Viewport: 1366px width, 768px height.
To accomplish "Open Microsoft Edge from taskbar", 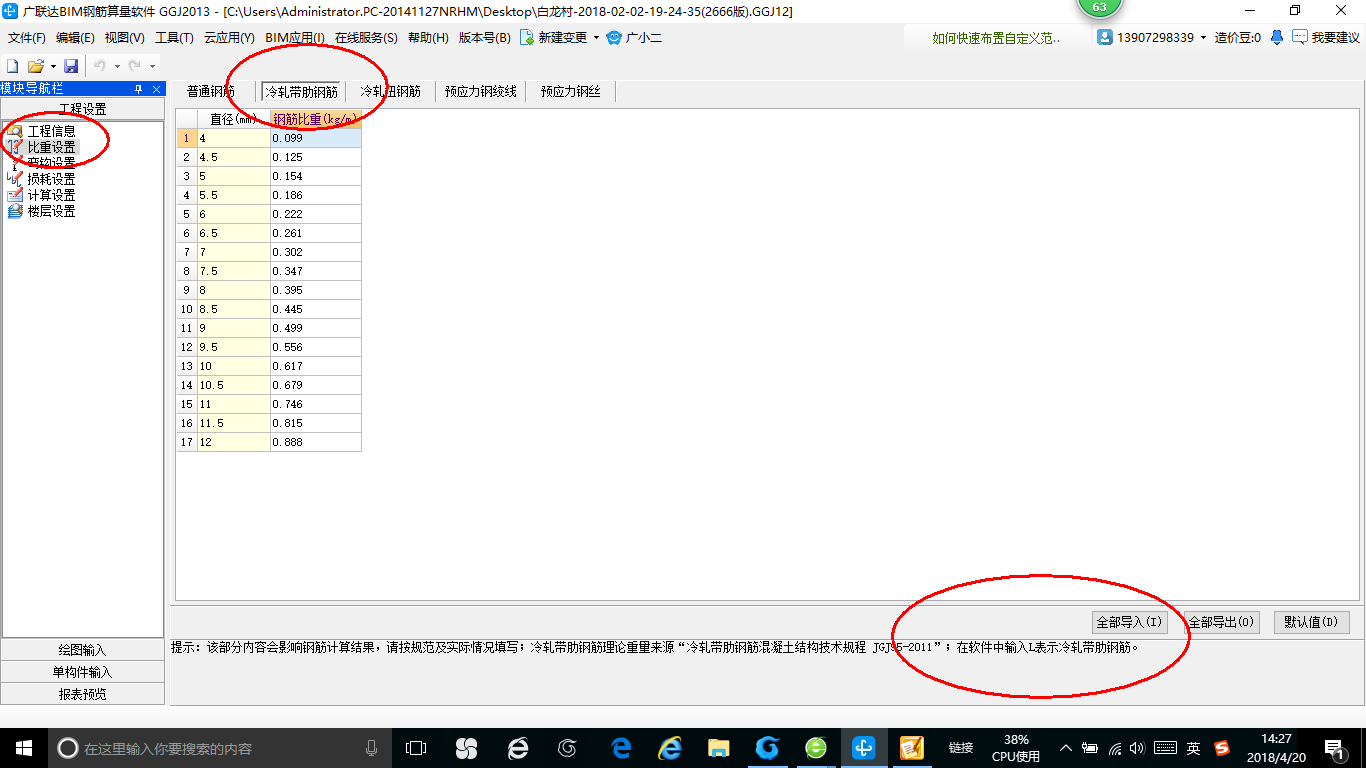I will 621,748.
